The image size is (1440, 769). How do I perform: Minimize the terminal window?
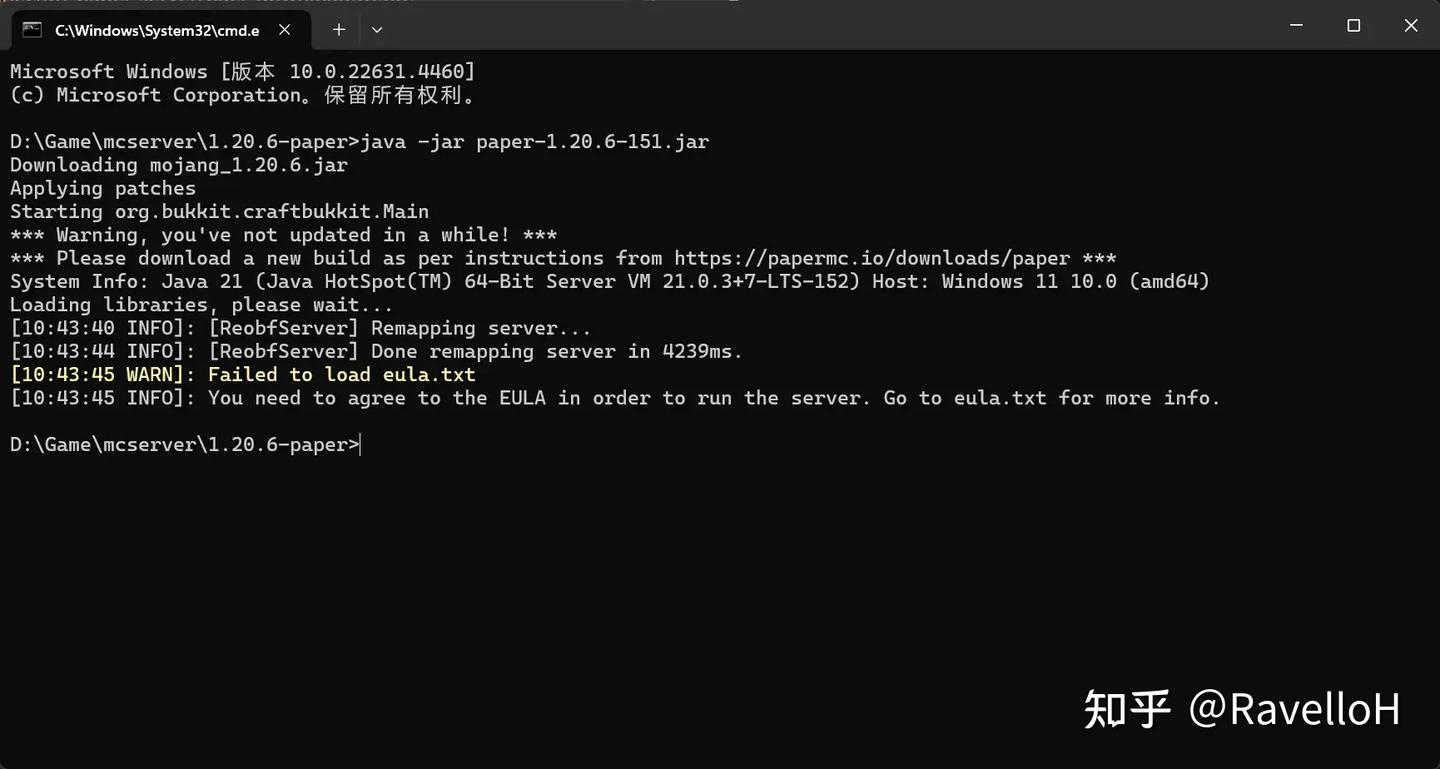(x=1297, y=26)
